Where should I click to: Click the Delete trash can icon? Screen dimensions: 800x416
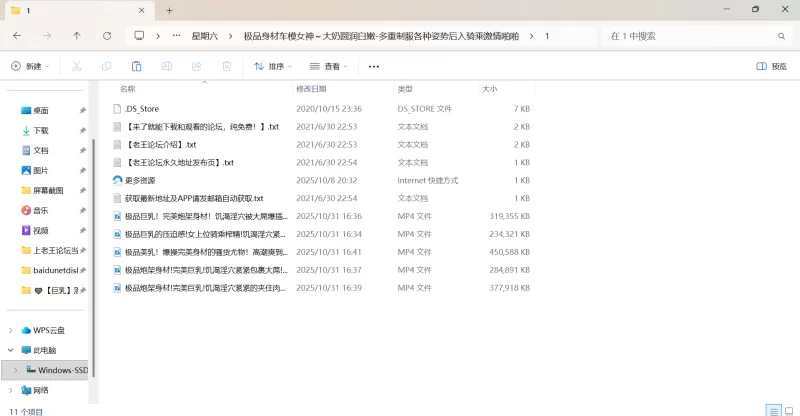[x=226, y=67]
